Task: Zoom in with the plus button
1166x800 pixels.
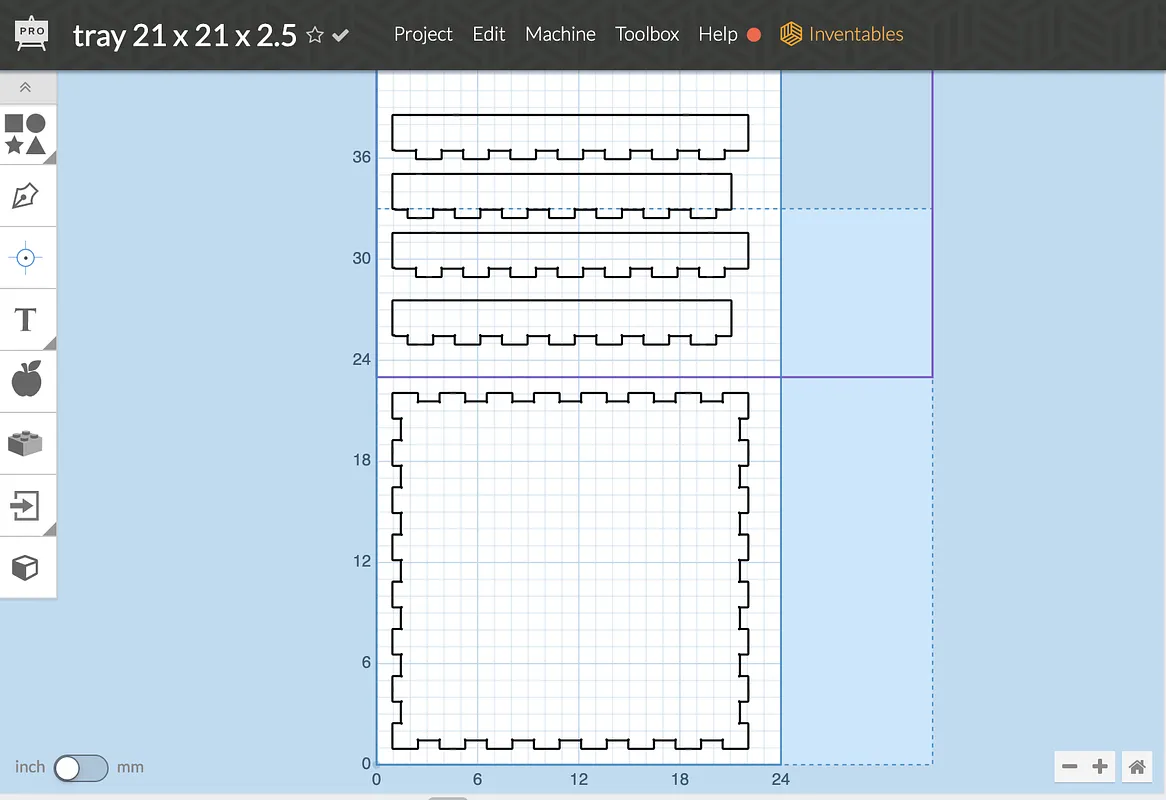Action: click(1100, 767)
